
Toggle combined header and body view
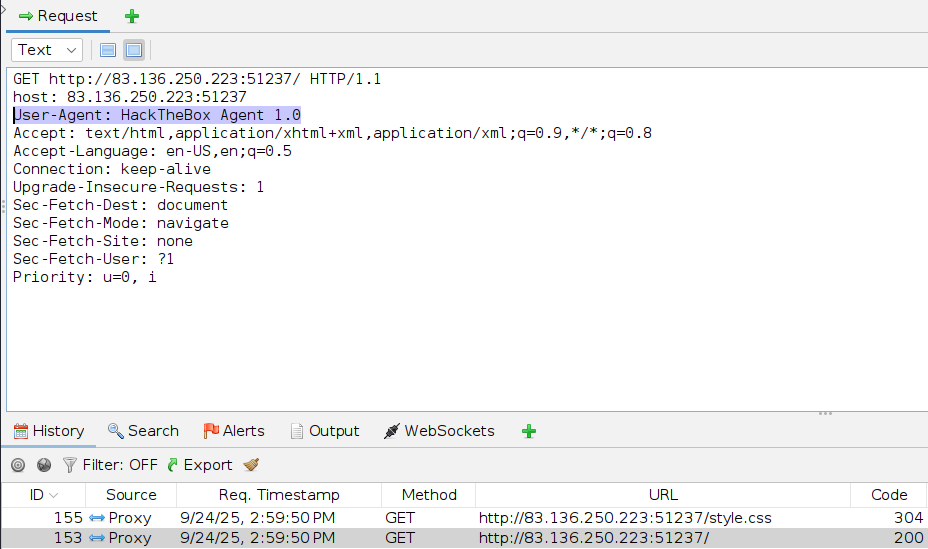(134, 50)
